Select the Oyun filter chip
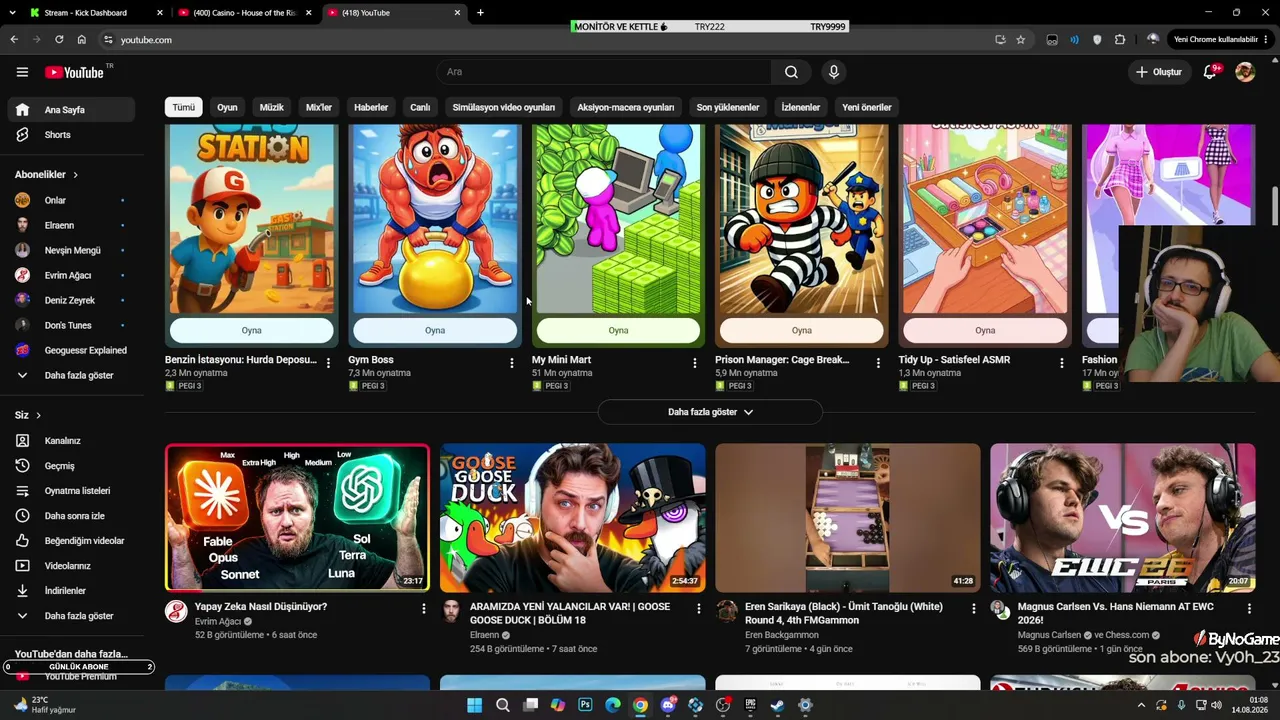Viewport: 1280px width, 720px height. (228, 107)
